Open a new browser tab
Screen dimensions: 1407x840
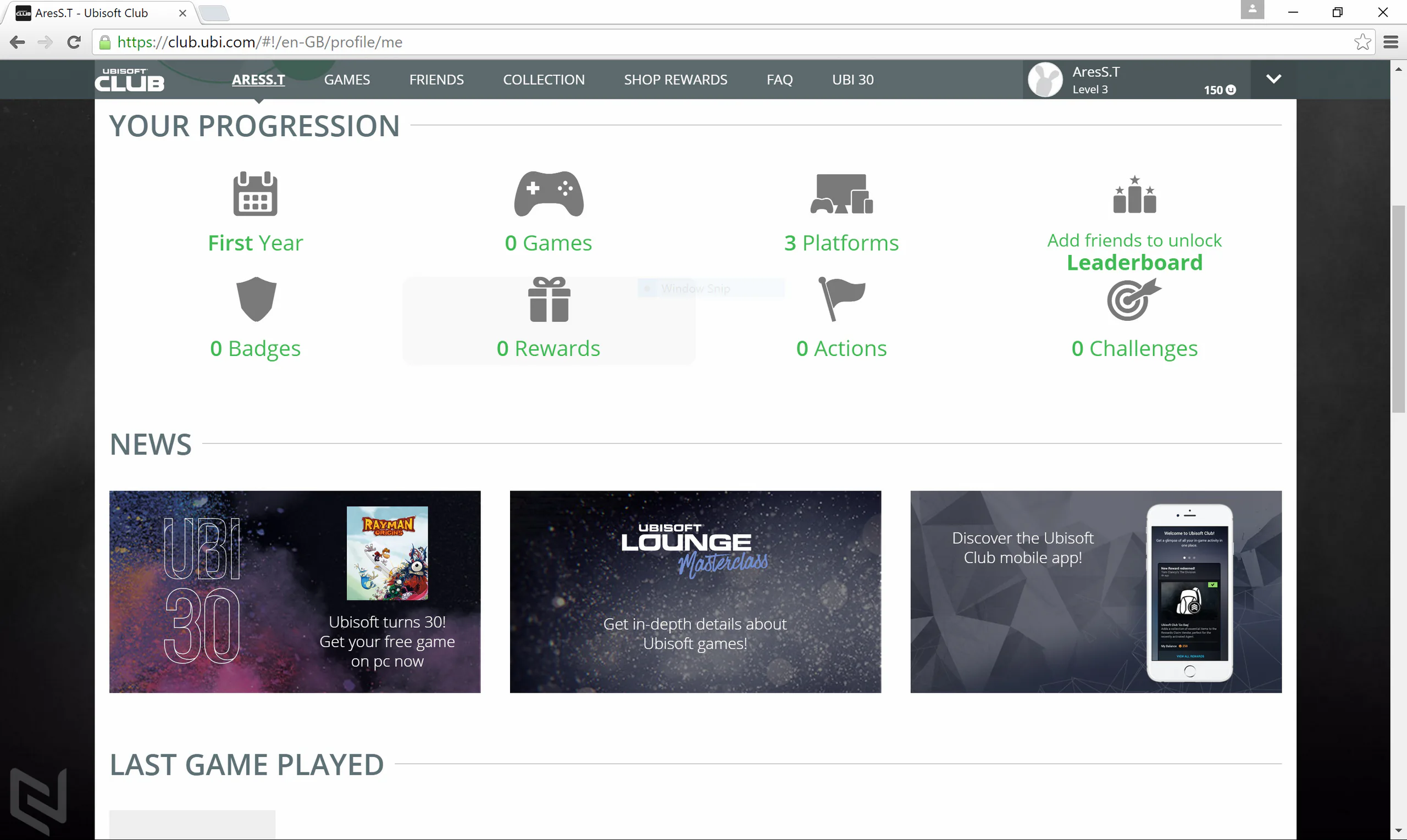click(214, 13)
